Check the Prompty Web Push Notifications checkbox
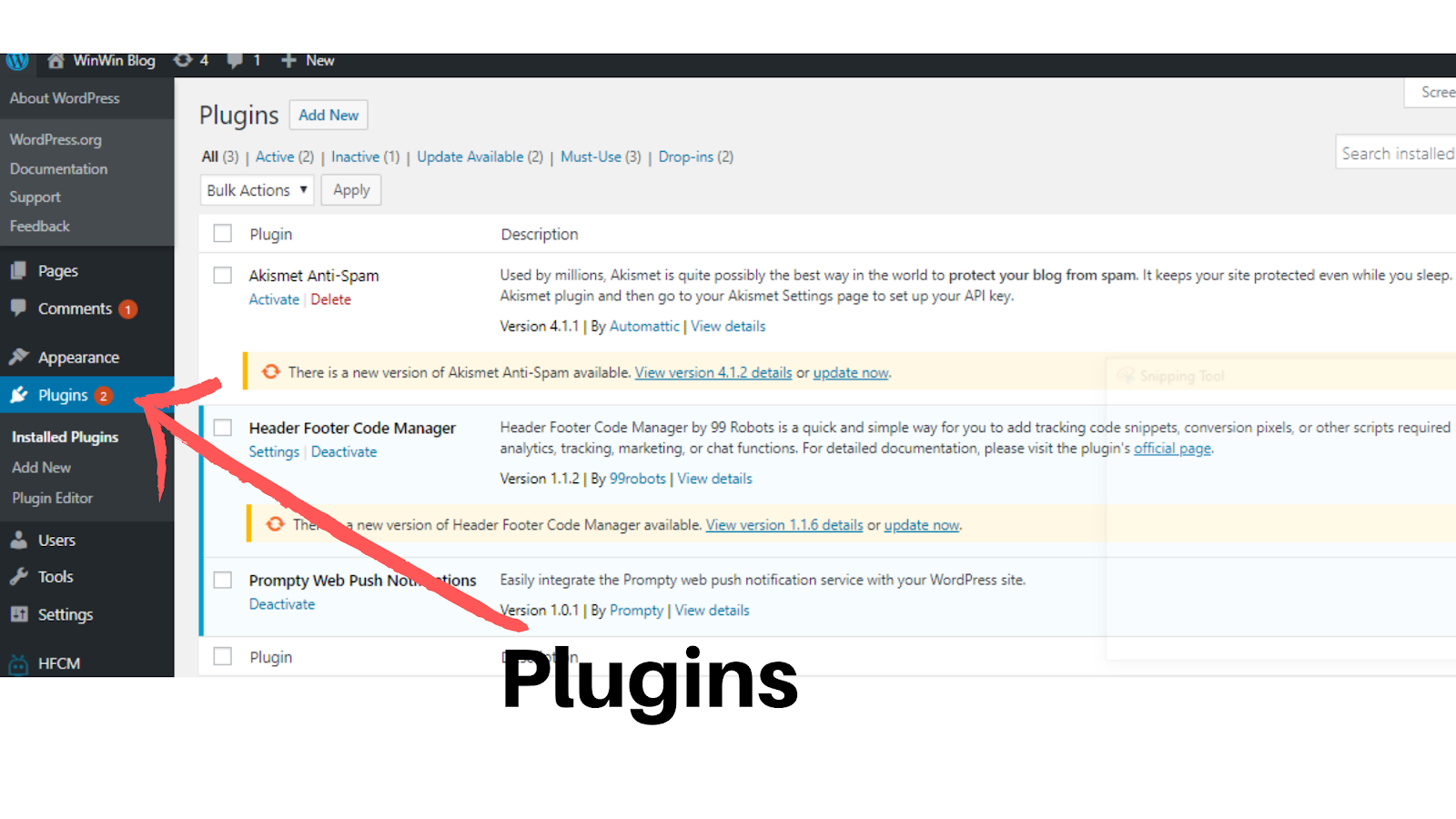Viewport: 1456px width, 819px height. pos(223,580)
